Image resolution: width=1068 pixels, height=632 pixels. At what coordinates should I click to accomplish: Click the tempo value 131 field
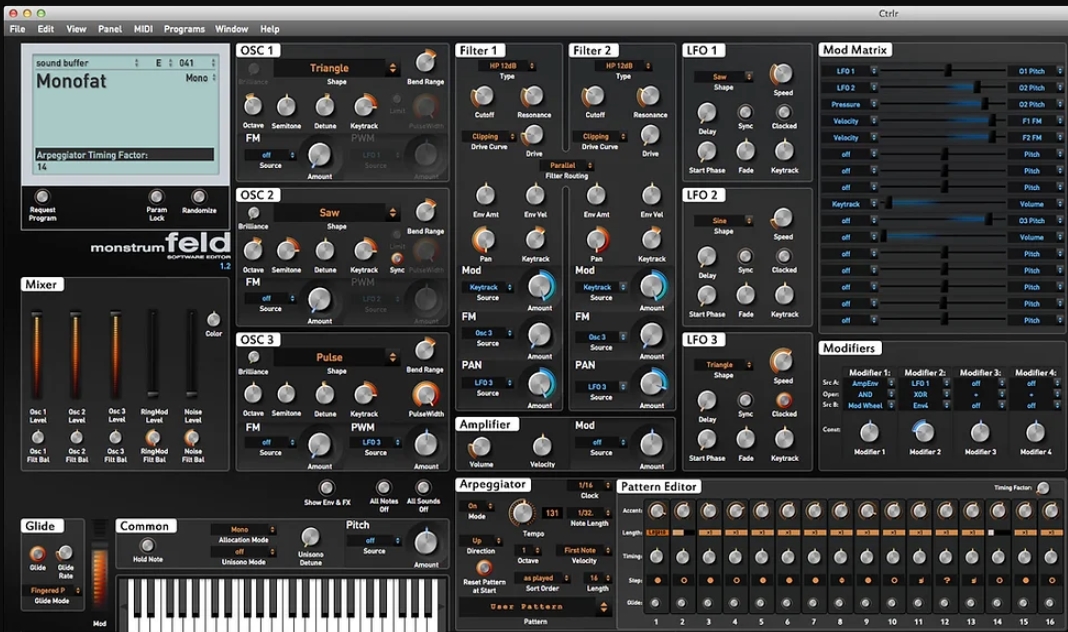pyautogui.click(x=552, y=513)
